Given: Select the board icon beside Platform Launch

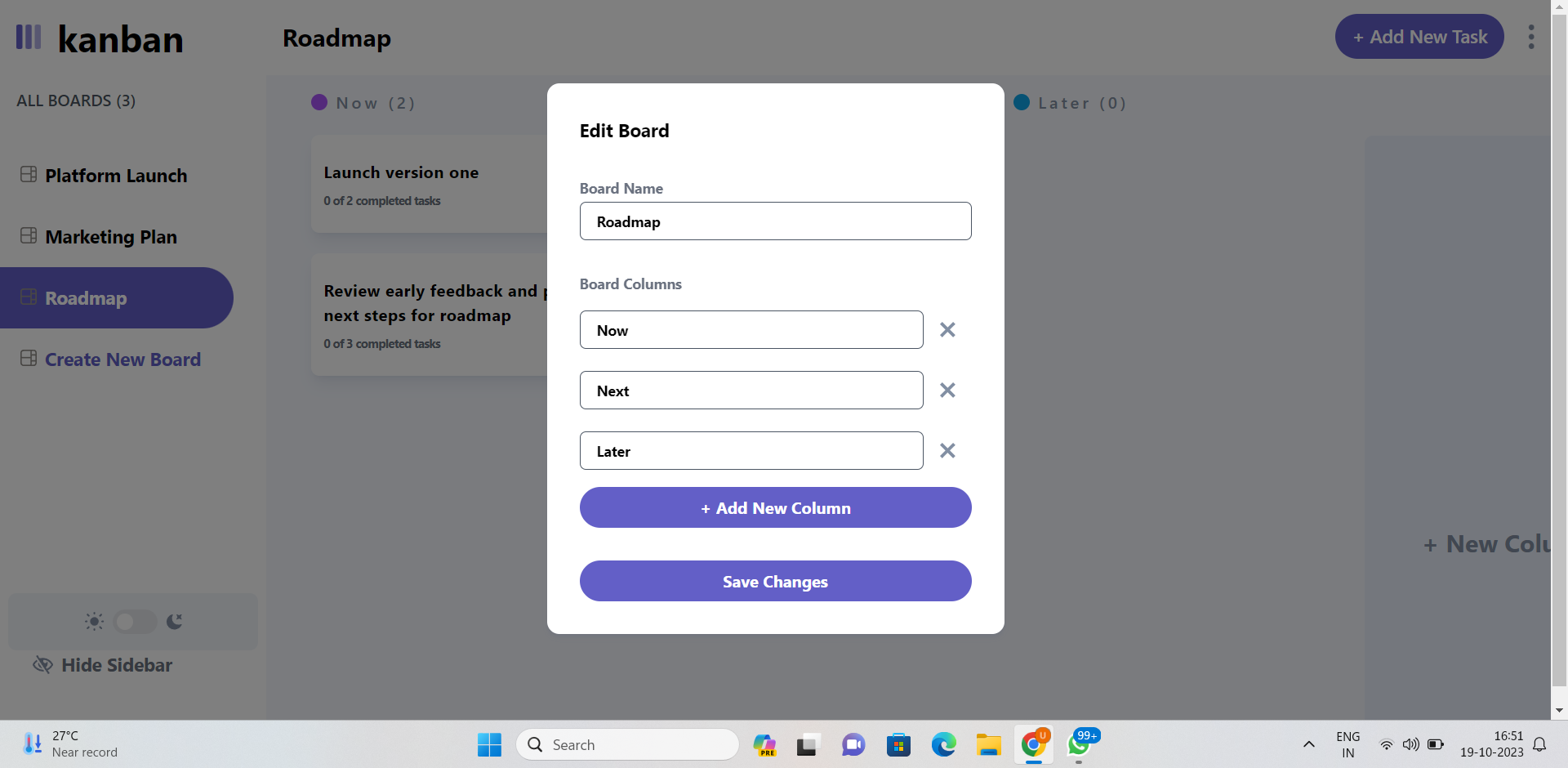Looking at the screenshot, I should tap(29, 174).
